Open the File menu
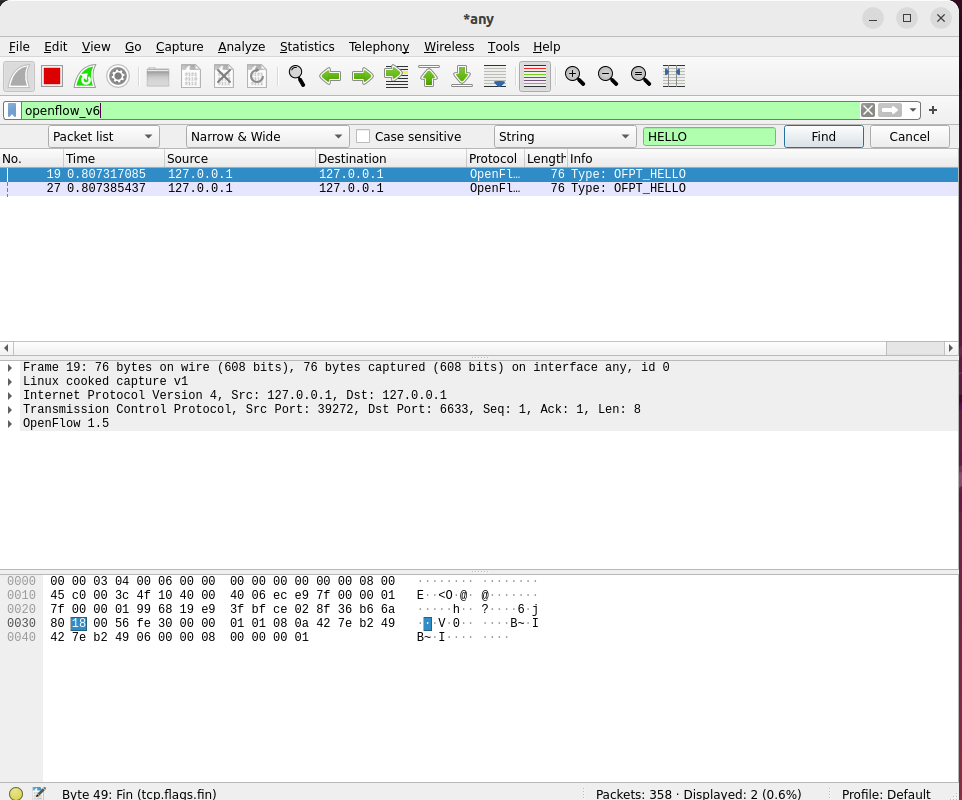This screenshot has height=800, width=962. coord(19,47)
